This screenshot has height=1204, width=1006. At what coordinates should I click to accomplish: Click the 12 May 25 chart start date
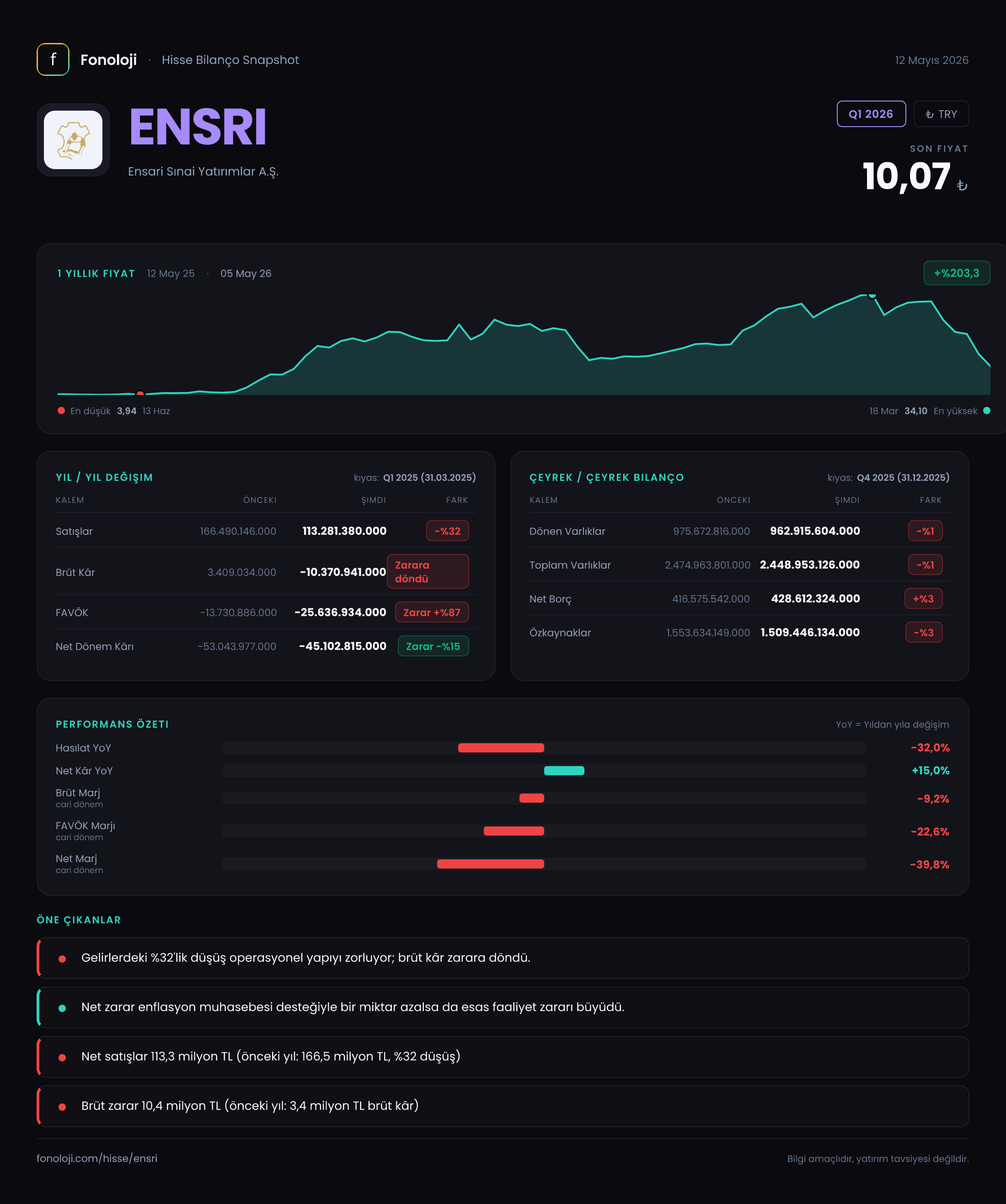[171, 273]
